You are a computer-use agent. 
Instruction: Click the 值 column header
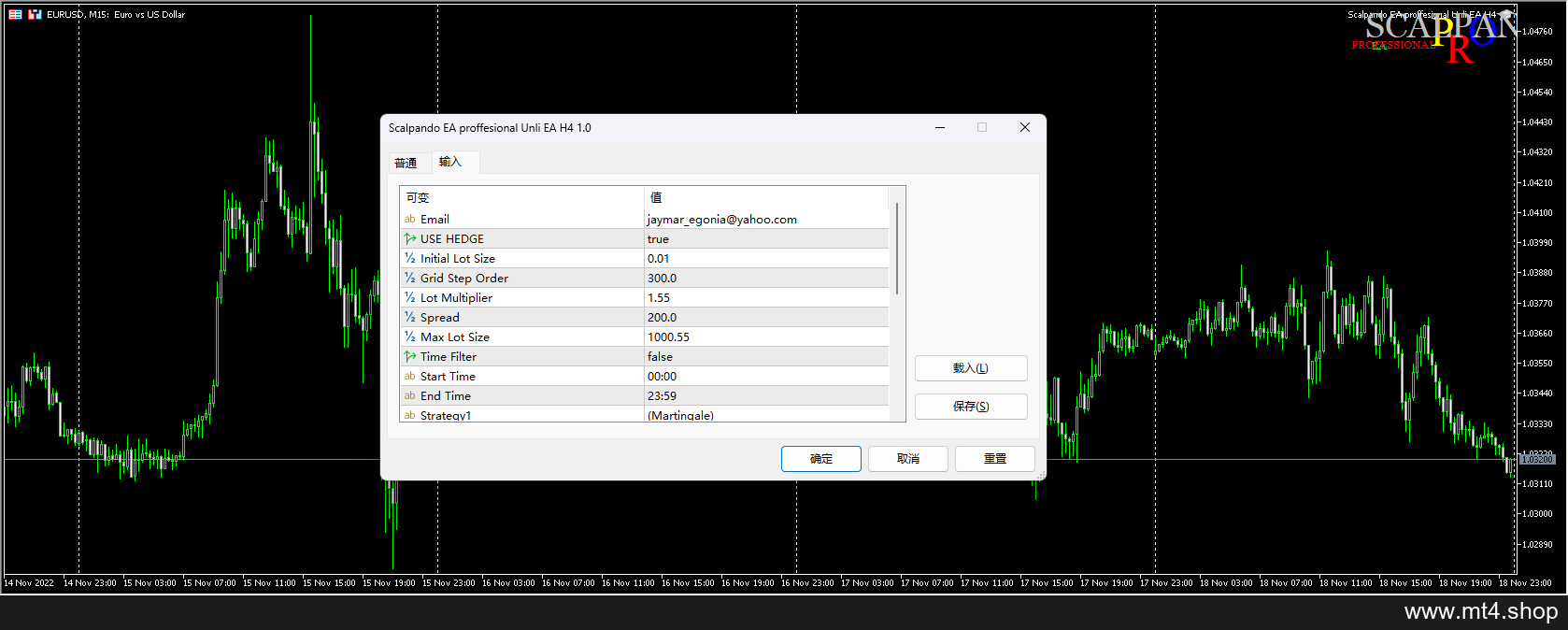[x=766, y=198]
